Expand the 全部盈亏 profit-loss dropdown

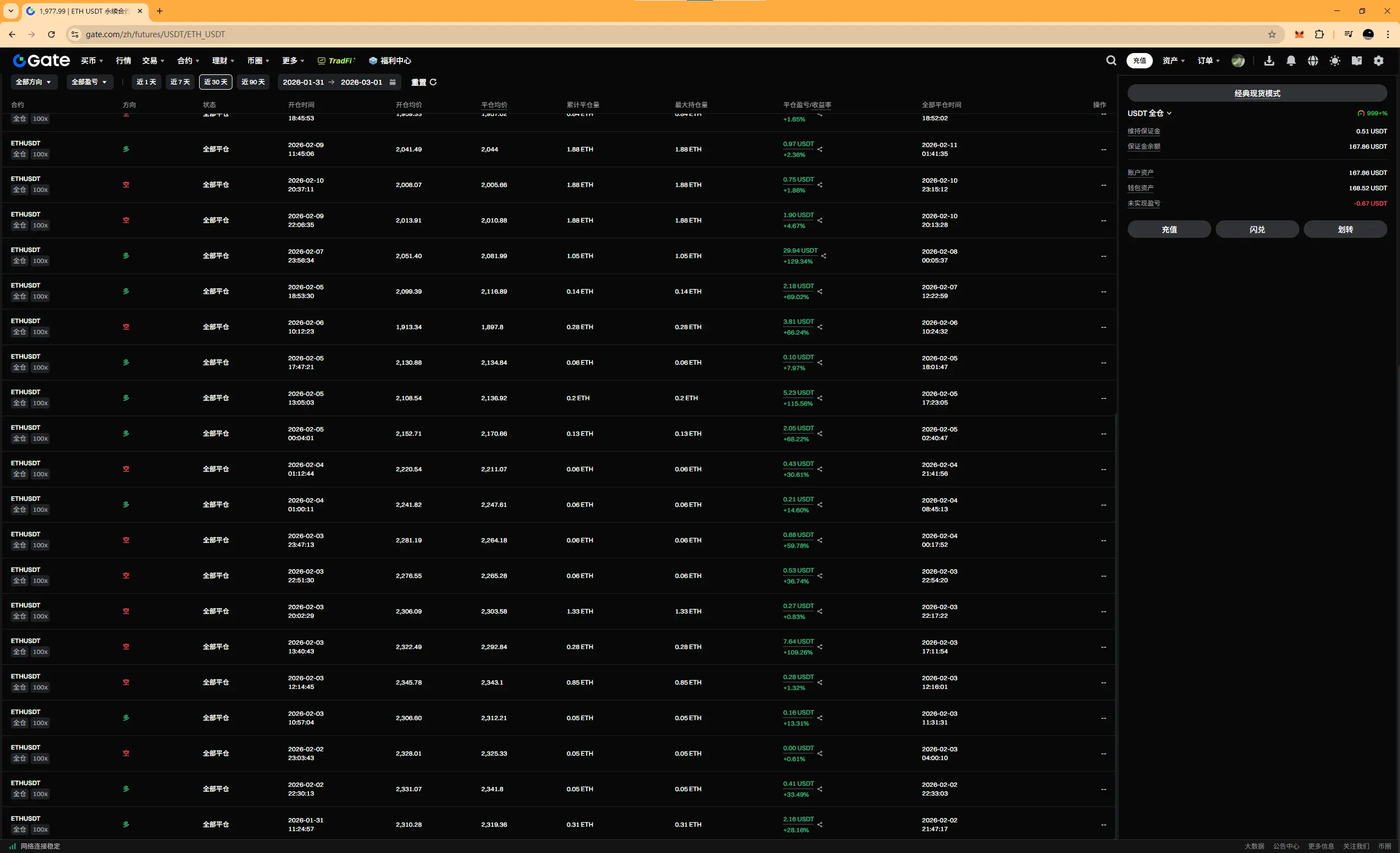pyautogui.click(x=89, y=83)
